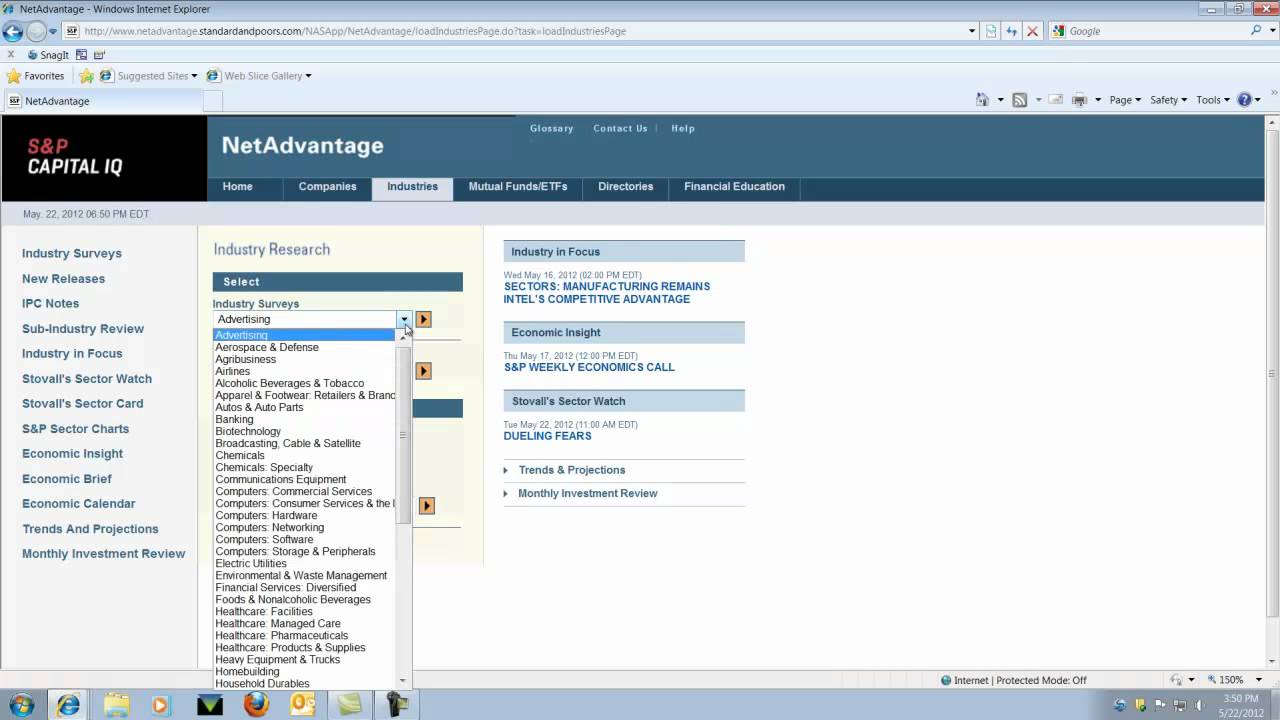Select Aerospace & Defense from the list
Screen dimensions: 1280x720
(267, 347)
